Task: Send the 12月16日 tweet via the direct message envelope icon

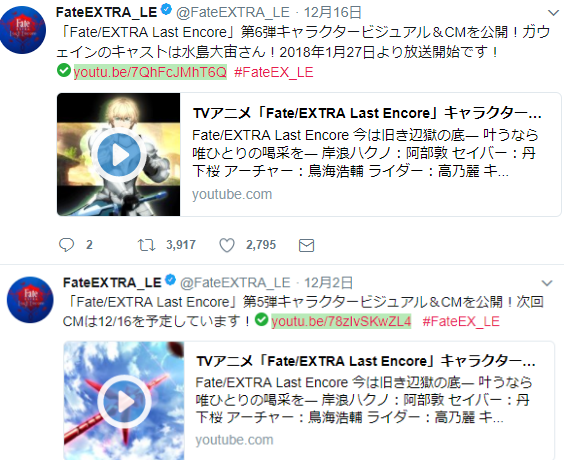Action: click(306, 246)
